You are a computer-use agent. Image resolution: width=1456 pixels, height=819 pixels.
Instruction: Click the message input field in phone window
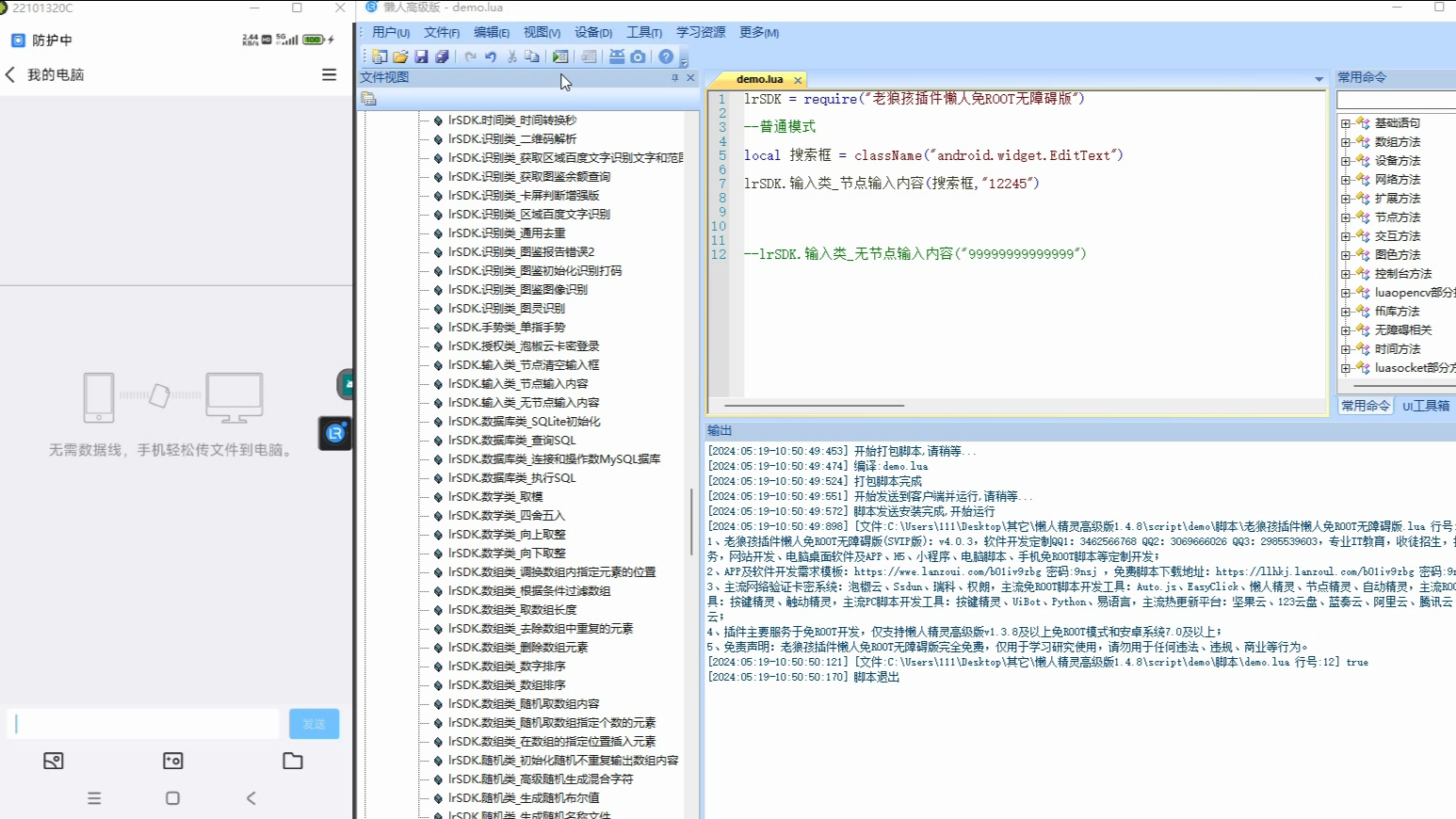point(143,724)
